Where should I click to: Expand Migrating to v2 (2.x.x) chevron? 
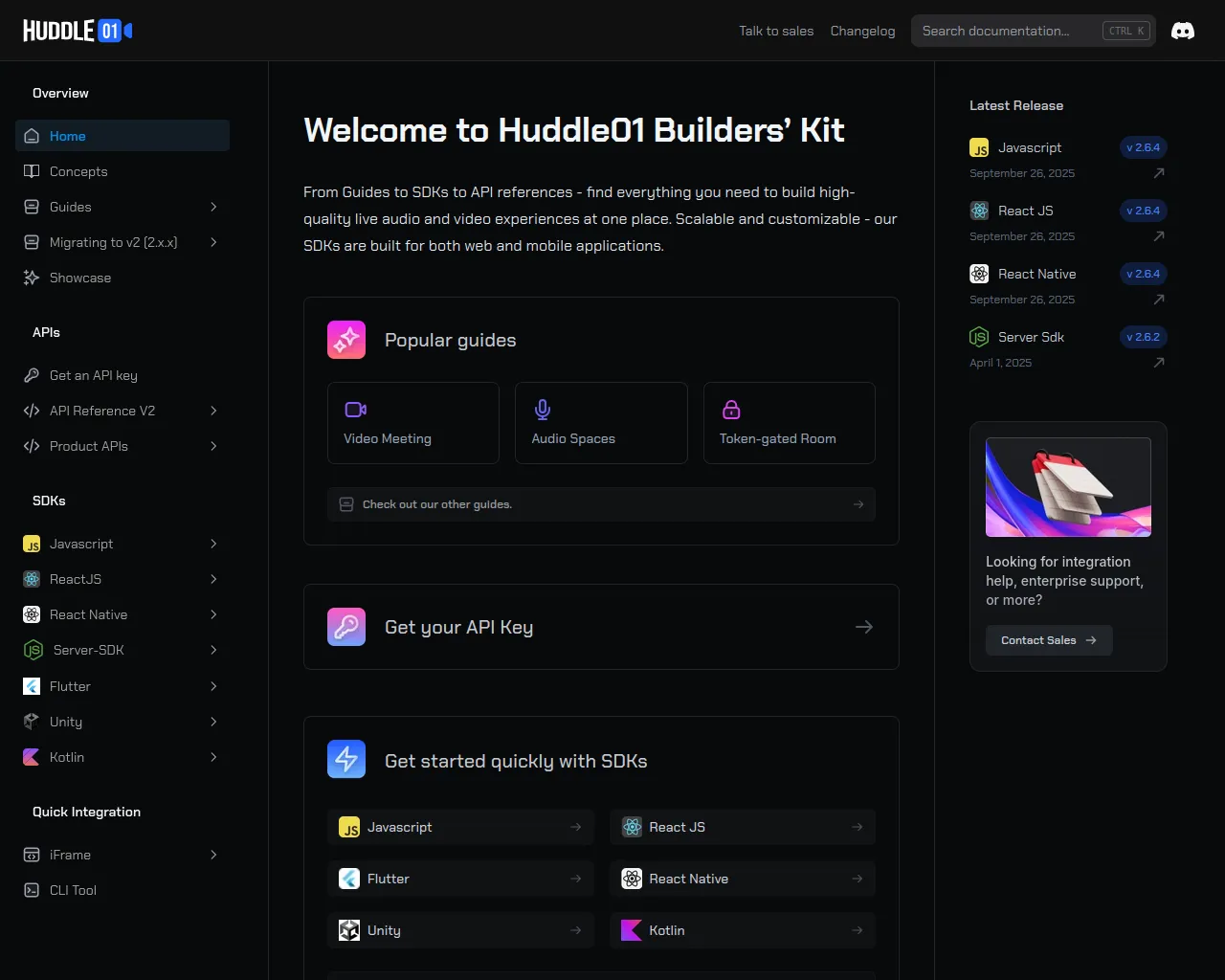point(213,242)
